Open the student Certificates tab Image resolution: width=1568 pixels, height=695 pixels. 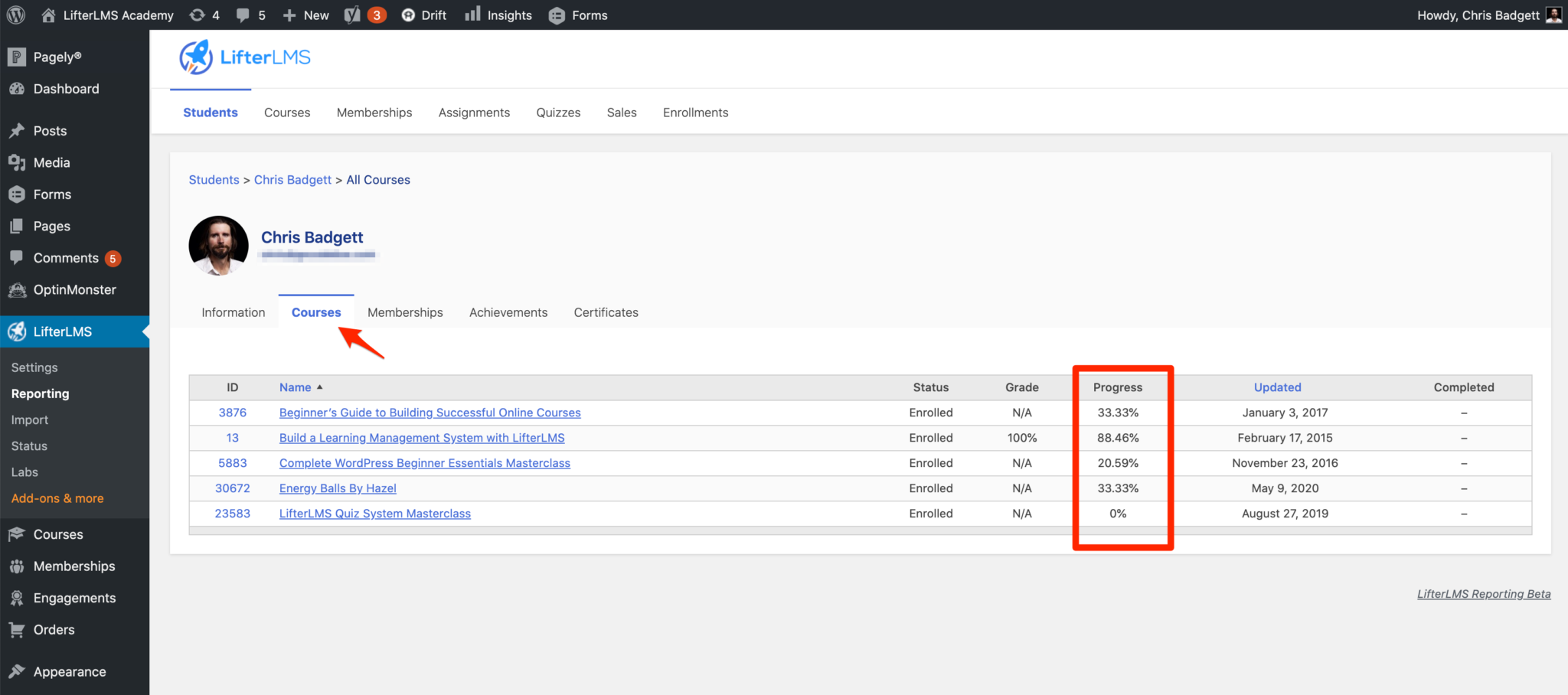606,312
